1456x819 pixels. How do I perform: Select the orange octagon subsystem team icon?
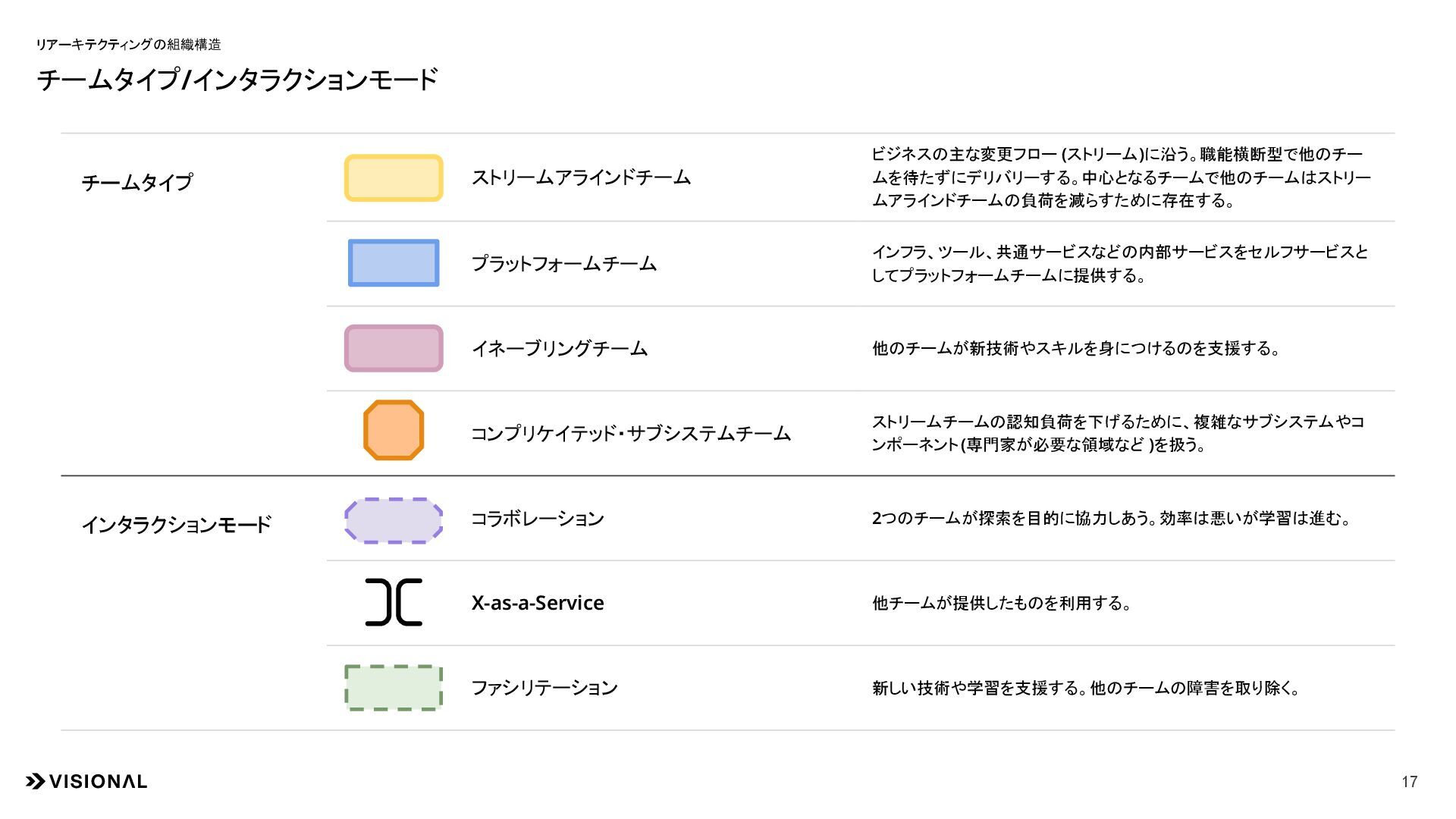point(394,431)
